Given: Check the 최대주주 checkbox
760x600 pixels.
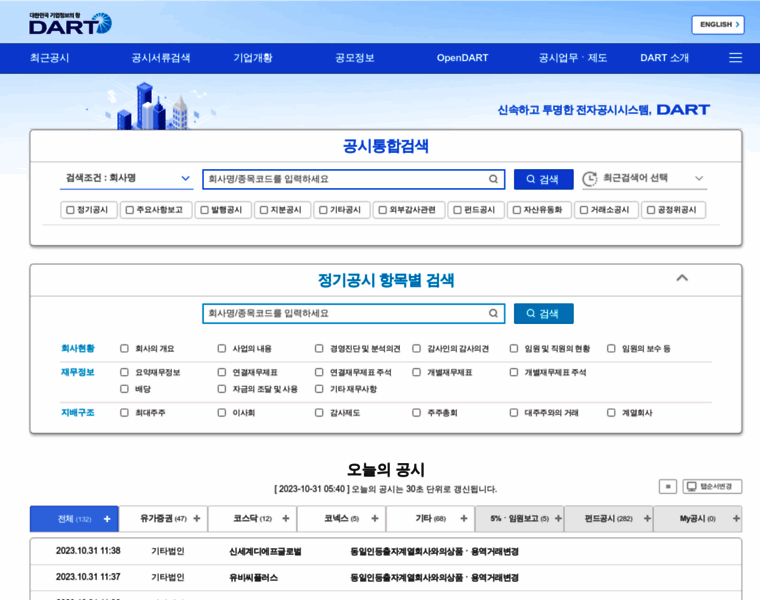Looking at the screenshot, I should point(125,412).
